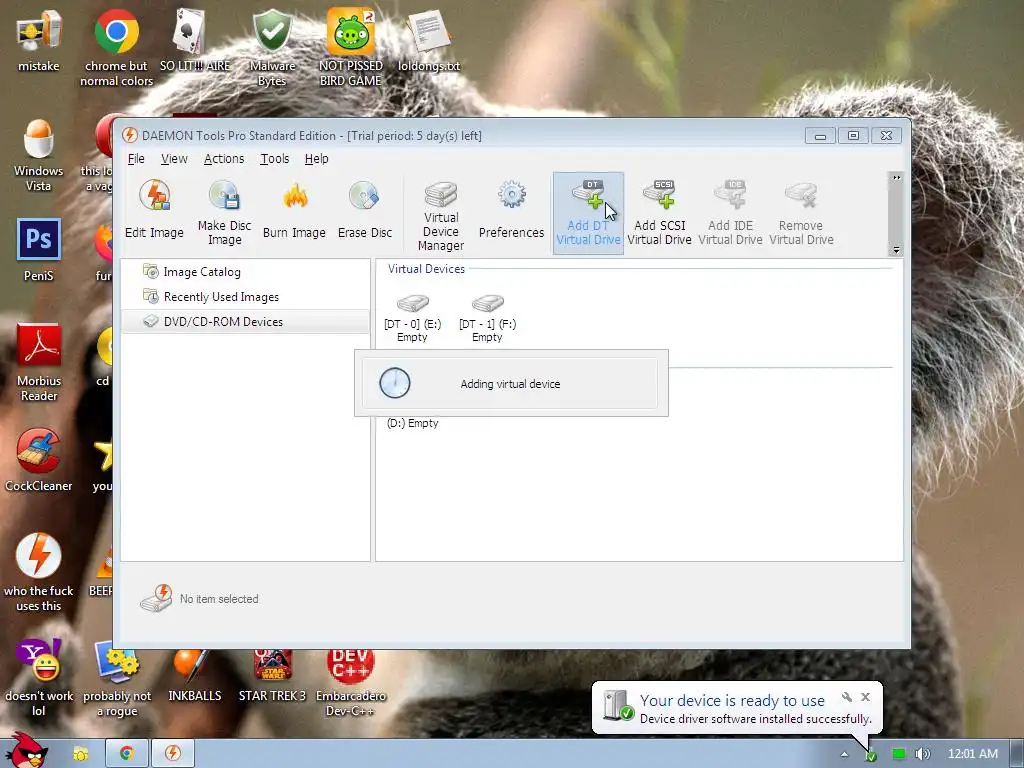The height and width of the screenshot is (768, 1024).
Task: Expand toolbar overflow double-arrow at top
Action: (x=897, y=178)
